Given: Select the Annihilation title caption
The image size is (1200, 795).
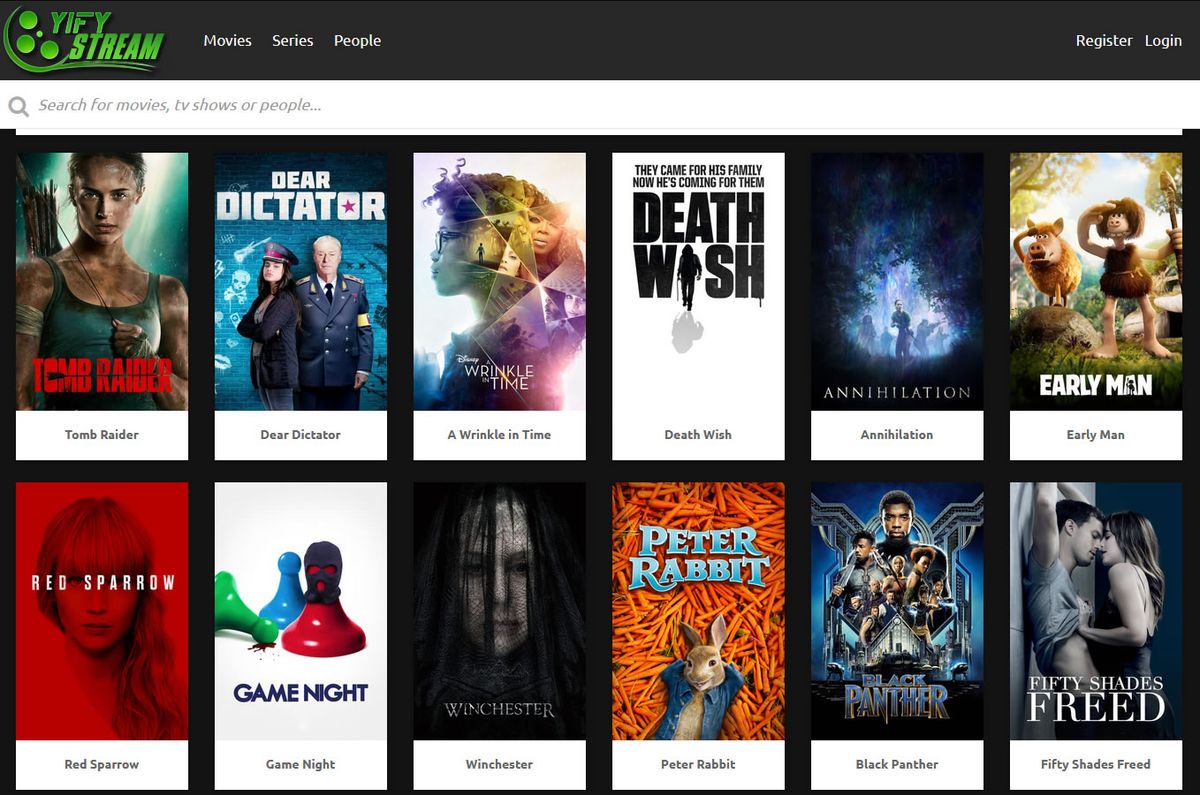Looking at the screenshot, I should (897, 435).
